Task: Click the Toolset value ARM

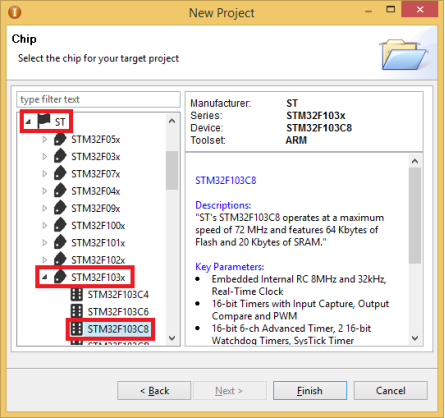Action: tap(296, 140)
